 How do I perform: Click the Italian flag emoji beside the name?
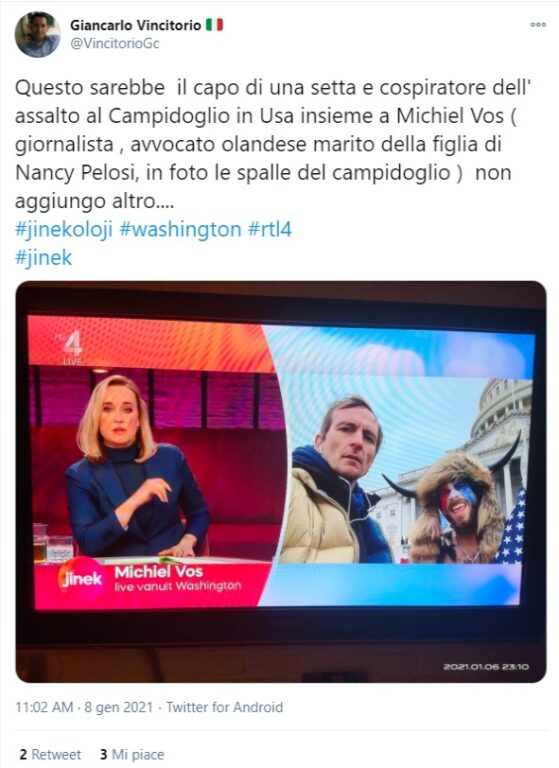pos(214,24)
